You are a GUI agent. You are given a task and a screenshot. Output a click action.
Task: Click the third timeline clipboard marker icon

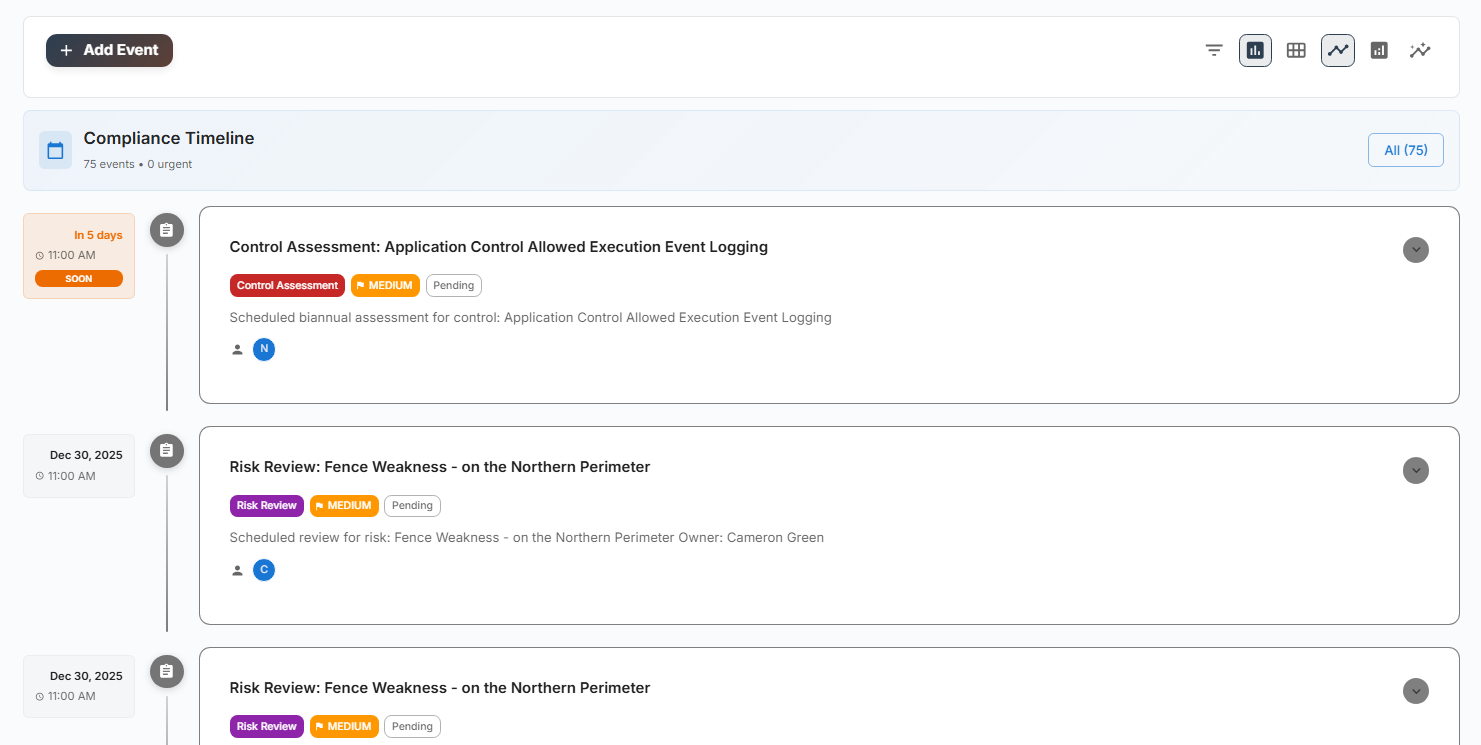pos(167,671)
